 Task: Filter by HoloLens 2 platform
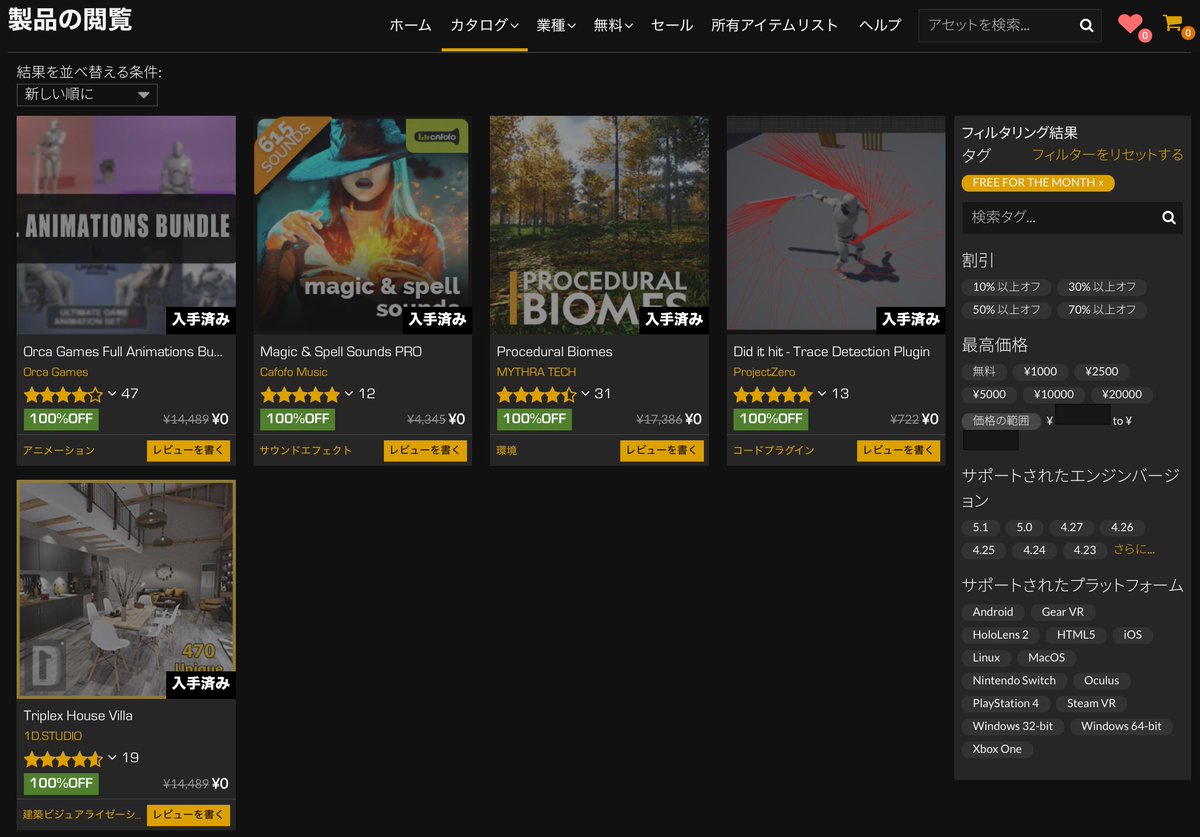click(1001, 635)
